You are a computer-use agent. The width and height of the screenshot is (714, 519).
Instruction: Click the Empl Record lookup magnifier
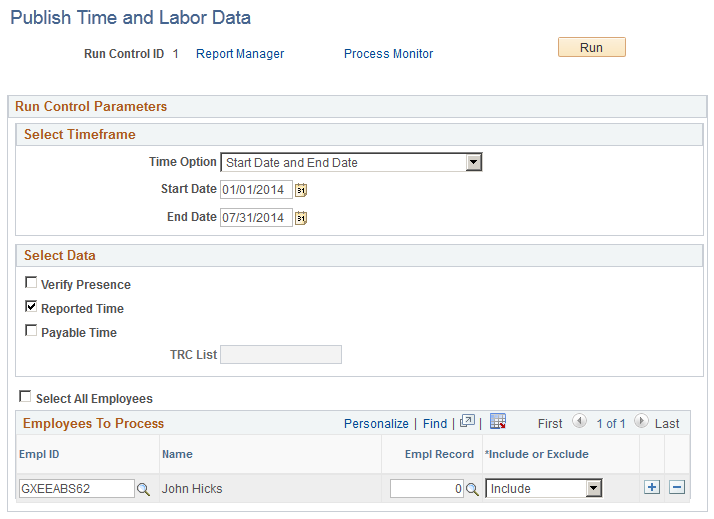click(x=473, y=489)
